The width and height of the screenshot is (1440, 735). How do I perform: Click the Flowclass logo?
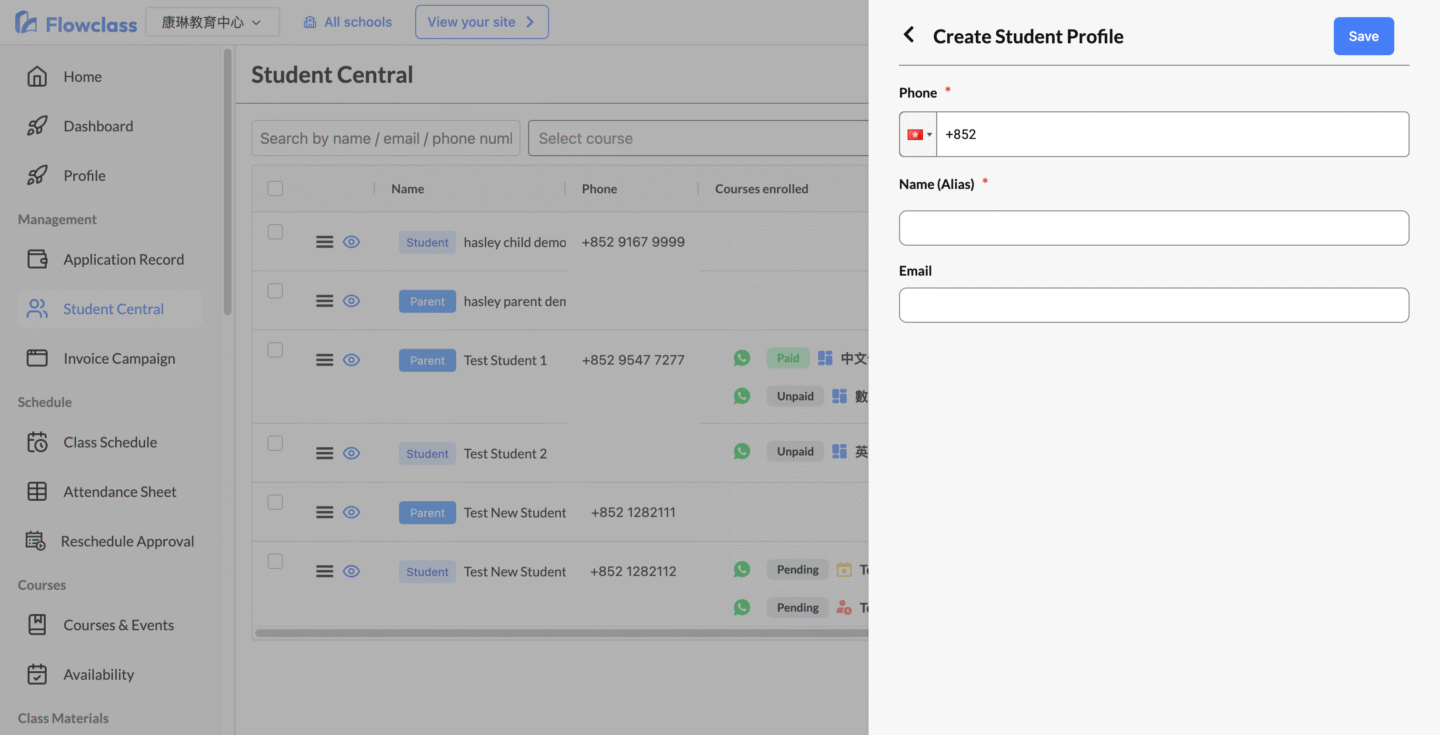[x=76, y=22]
